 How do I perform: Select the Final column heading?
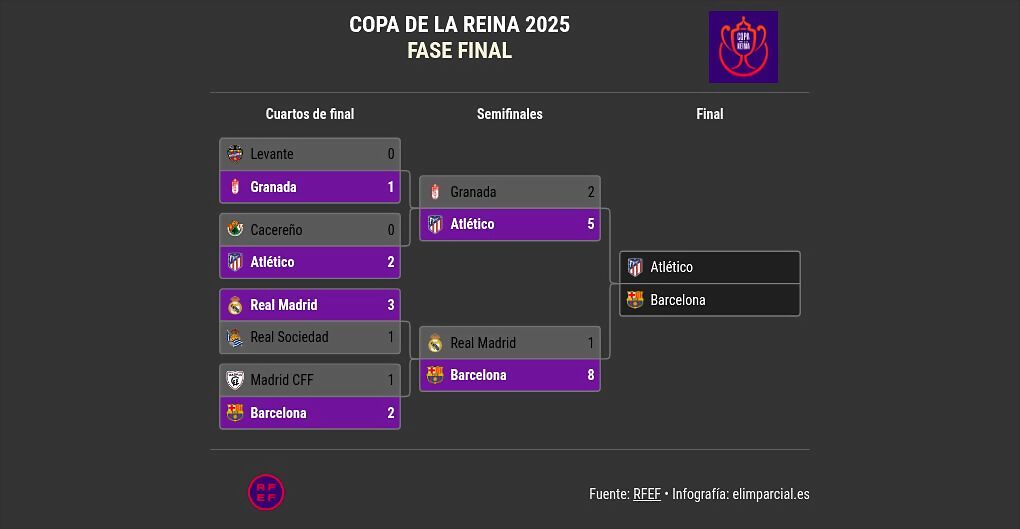pos(710,114)
